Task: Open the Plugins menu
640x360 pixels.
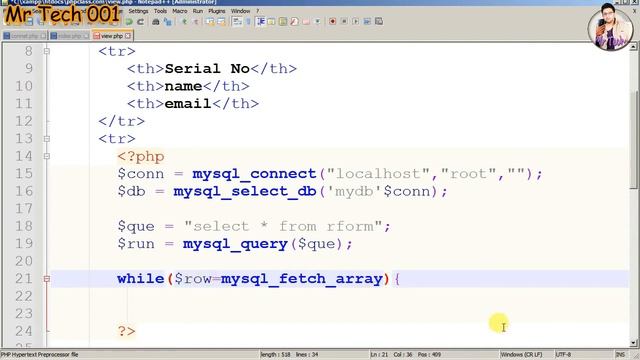Action: tap(217, 11)
